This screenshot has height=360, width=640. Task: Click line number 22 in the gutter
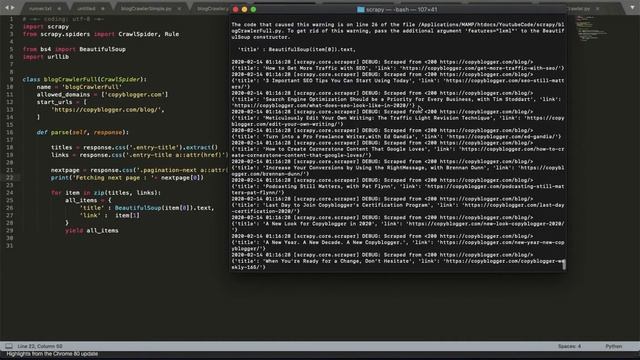(x=10, y=178)
